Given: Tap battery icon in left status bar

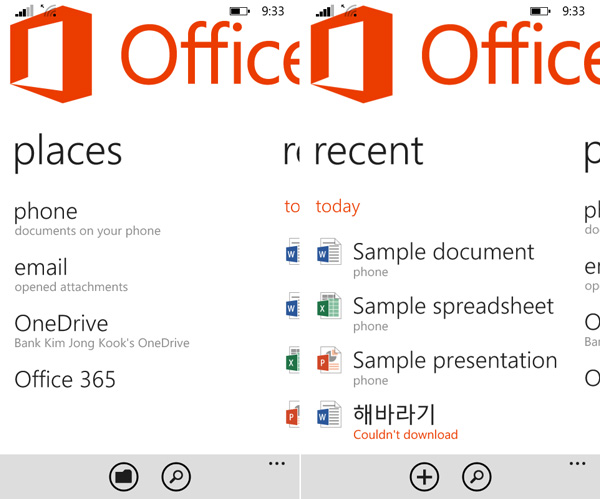Looking at the screenshot, I should [x=240, y=11].
